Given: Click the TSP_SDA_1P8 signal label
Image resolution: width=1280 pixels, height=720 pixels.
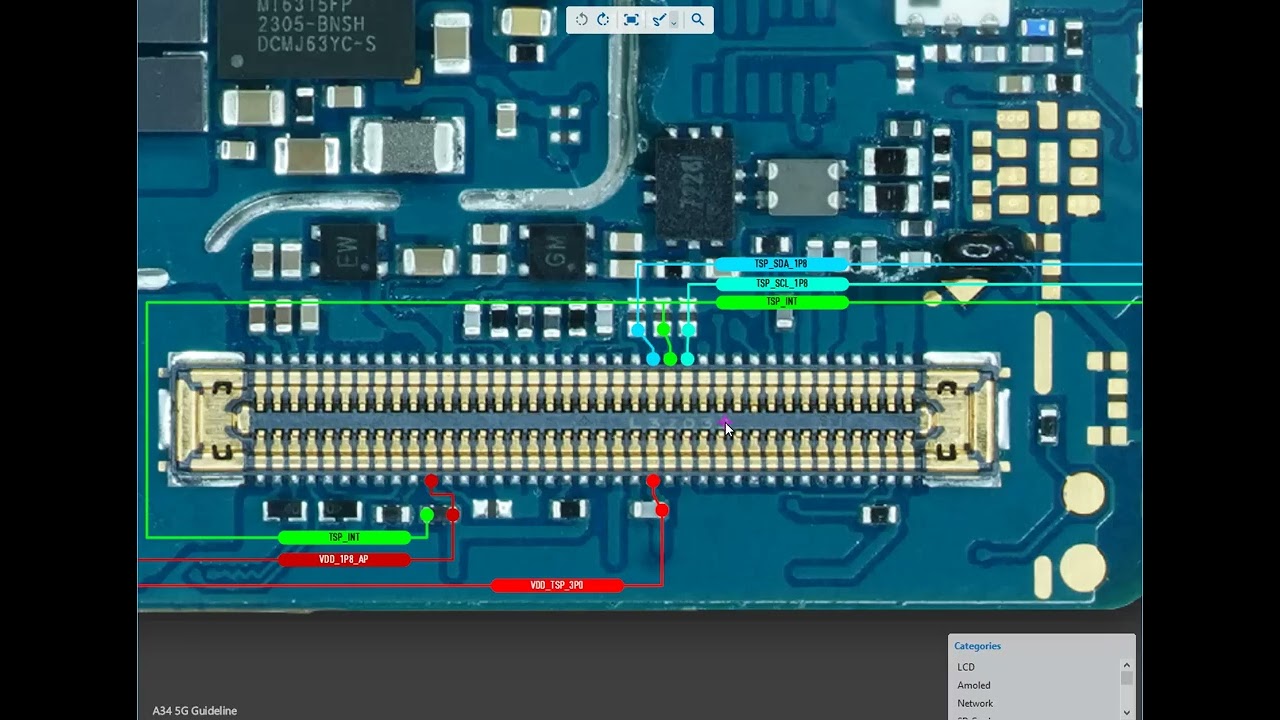Looking at the screenshot, I should (781, 264).
